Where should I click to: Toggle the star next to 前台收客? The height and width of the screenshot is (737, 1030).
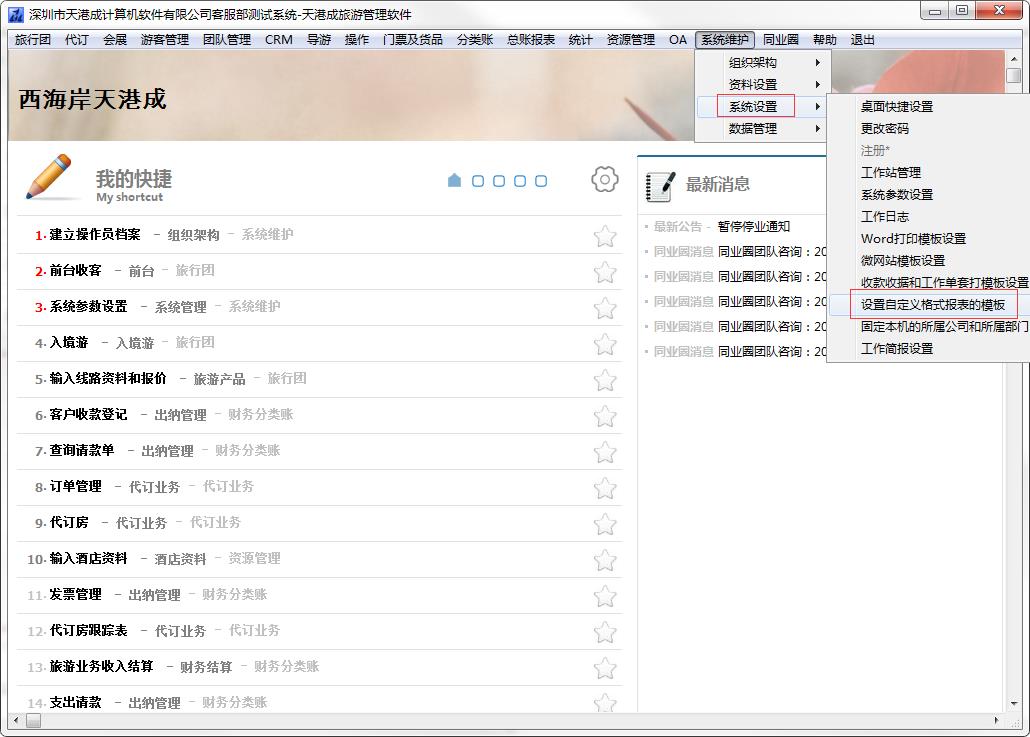point(604,272)
